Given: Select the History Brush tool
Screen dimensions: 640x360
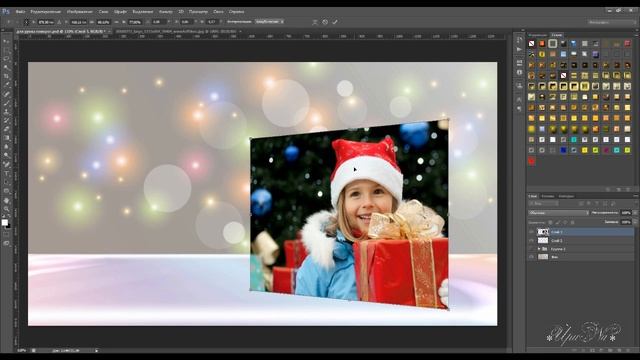Looking at the screenshot, I should [6, 120].
